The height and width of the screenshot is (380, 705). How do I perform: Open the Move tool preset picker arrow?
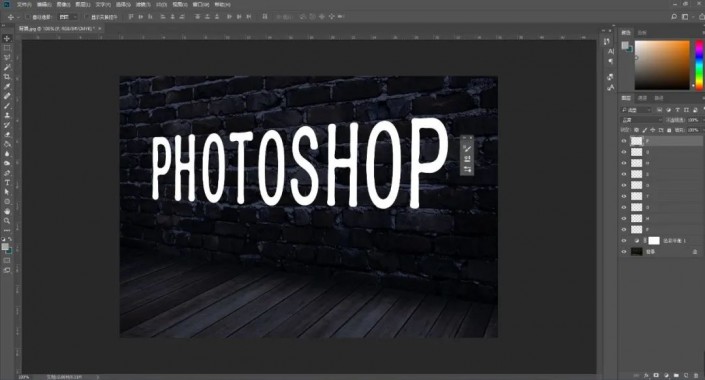(18, 17)
